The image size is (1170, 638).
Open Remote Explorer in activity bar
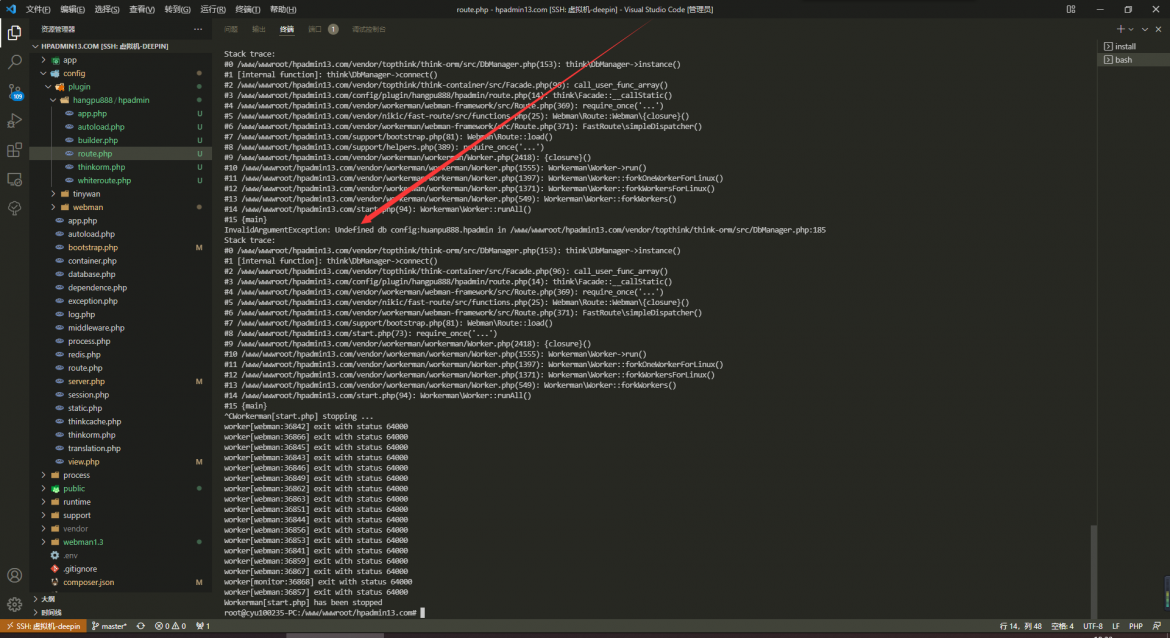click(x=14, y=180)
